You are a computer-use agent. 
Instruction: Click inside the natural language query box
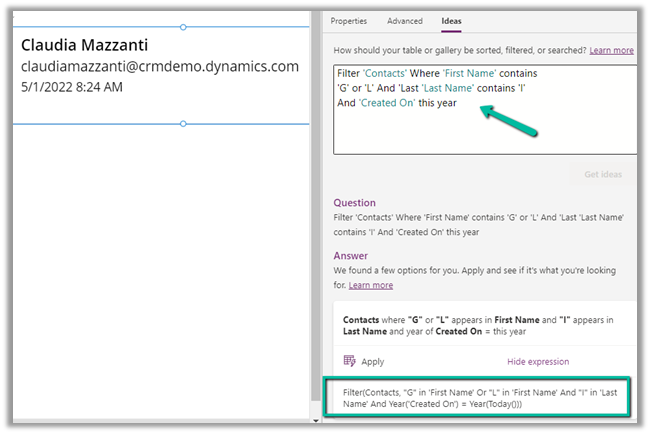483,130
